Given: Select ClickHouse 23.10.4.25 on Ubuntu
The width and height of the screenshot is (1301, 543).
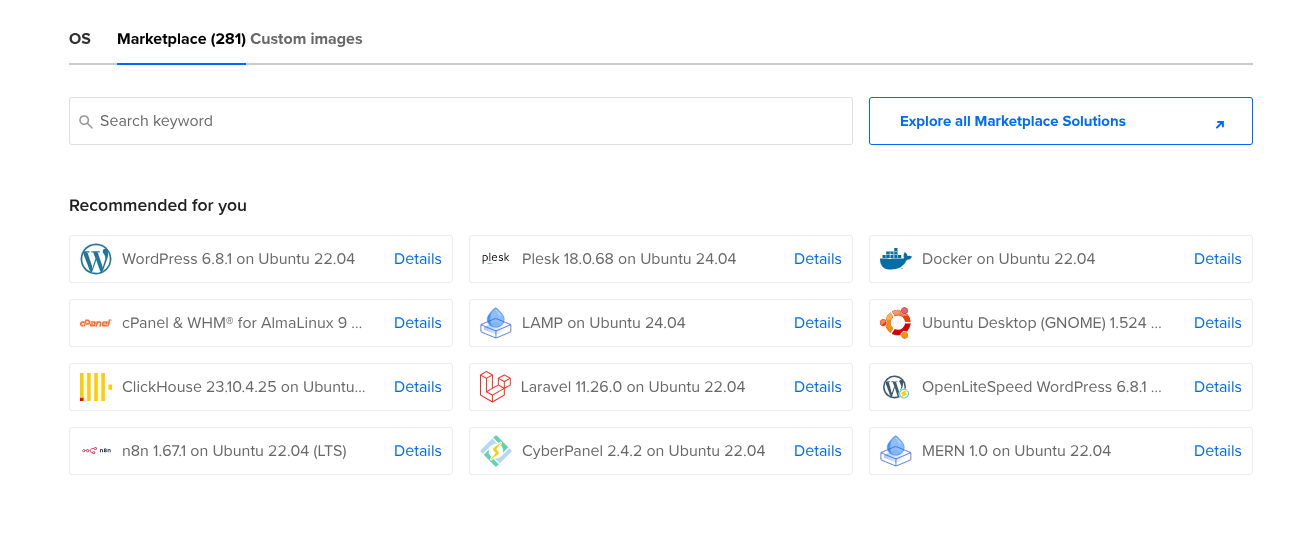Looking at the screenshot, I should (261, 387).
